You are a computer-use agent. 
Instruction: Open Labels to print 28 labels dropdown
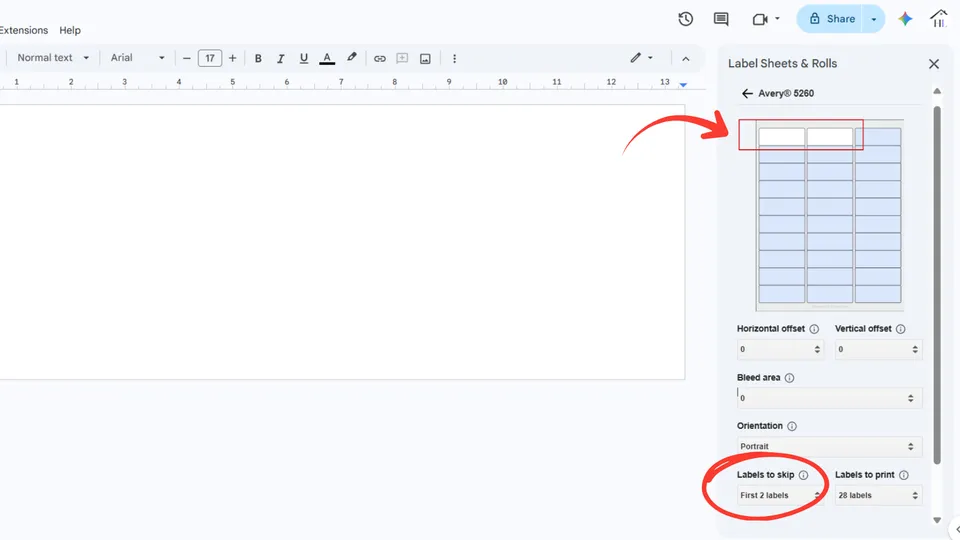878,495
